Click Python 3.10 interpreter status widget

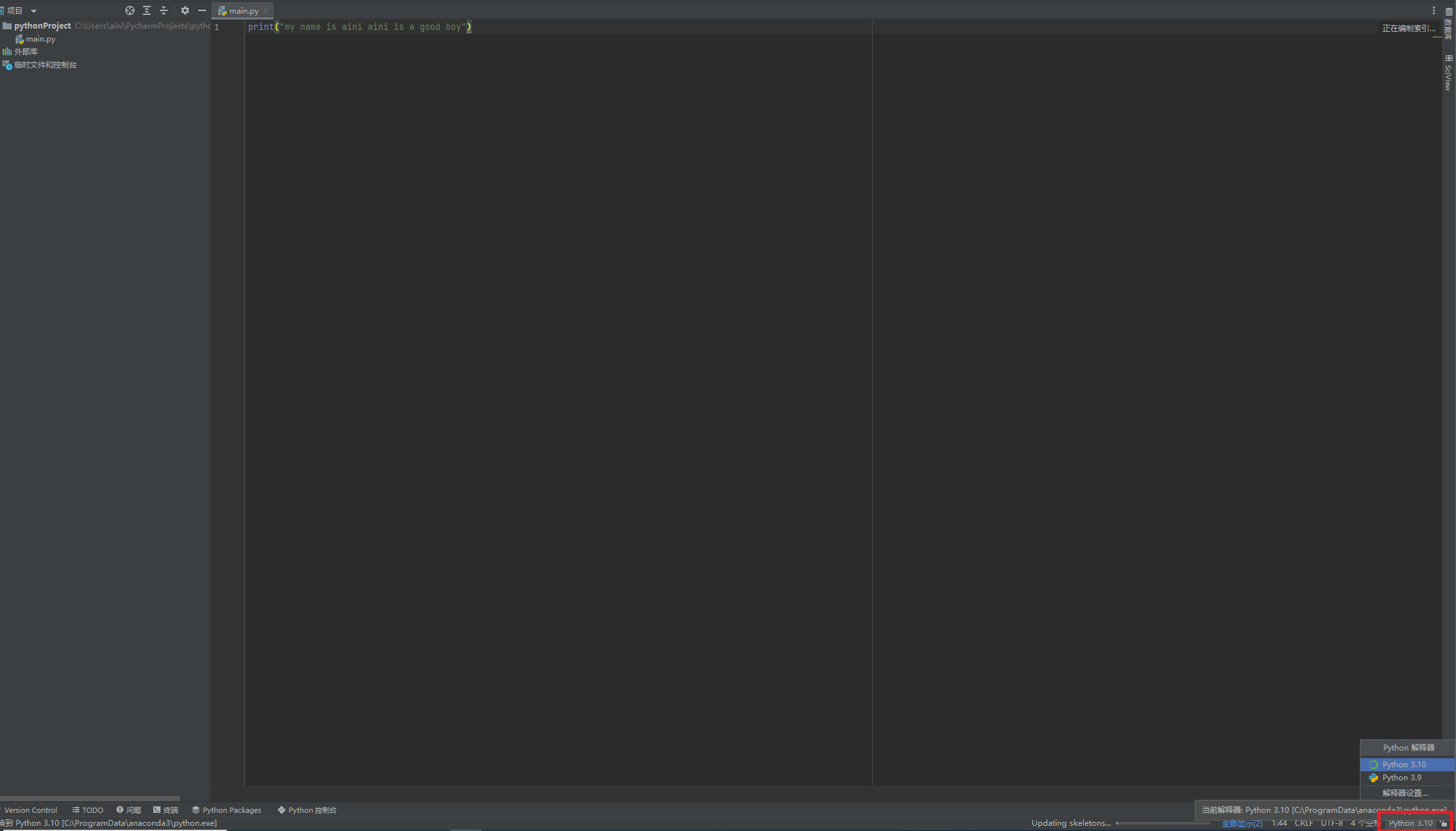[x=1411, y=823]
